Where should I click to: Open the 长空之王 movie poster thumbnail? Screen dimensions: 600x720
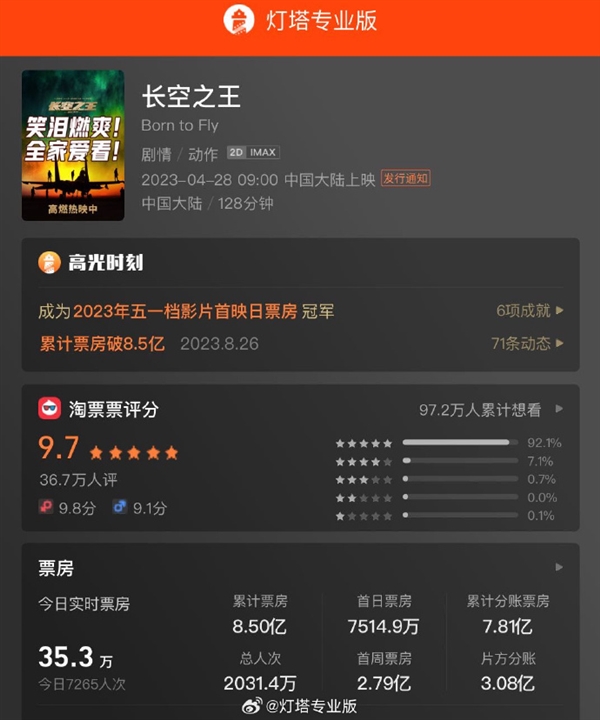[73, 145]
